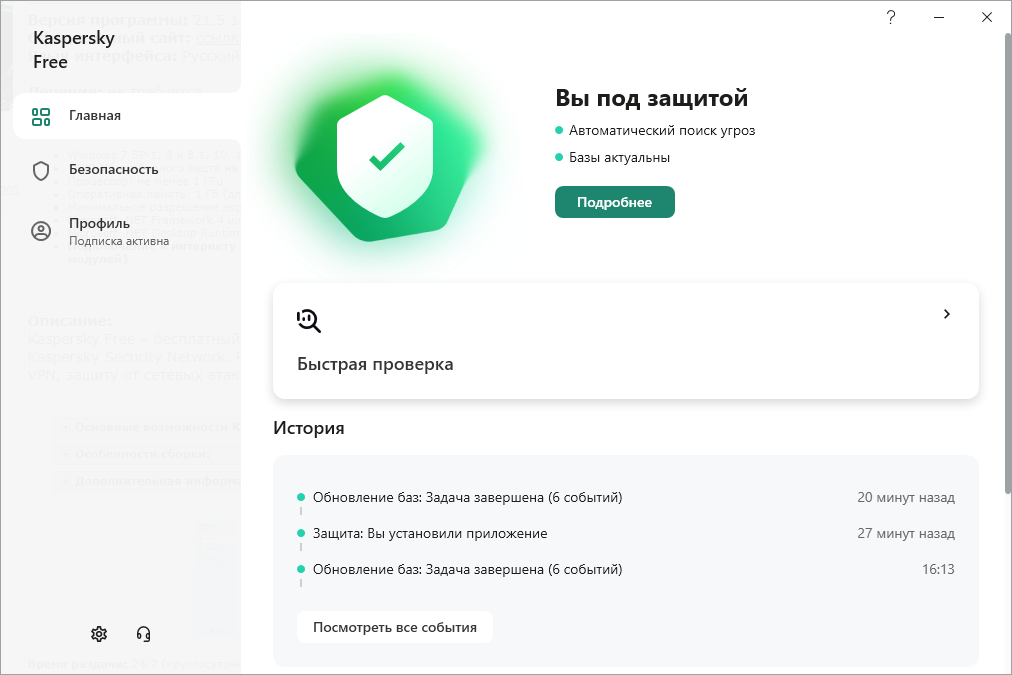Click Посмотреть все события button

tap(395, 627)
